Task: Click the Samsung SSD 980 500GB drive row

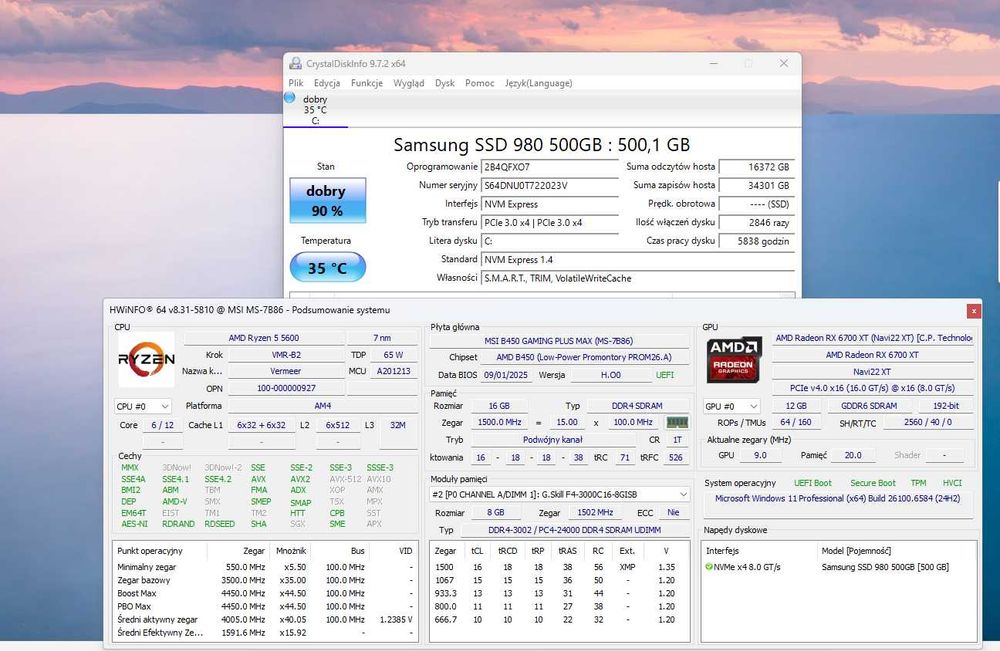Action: pyautogui.click(x=839, y=567)
